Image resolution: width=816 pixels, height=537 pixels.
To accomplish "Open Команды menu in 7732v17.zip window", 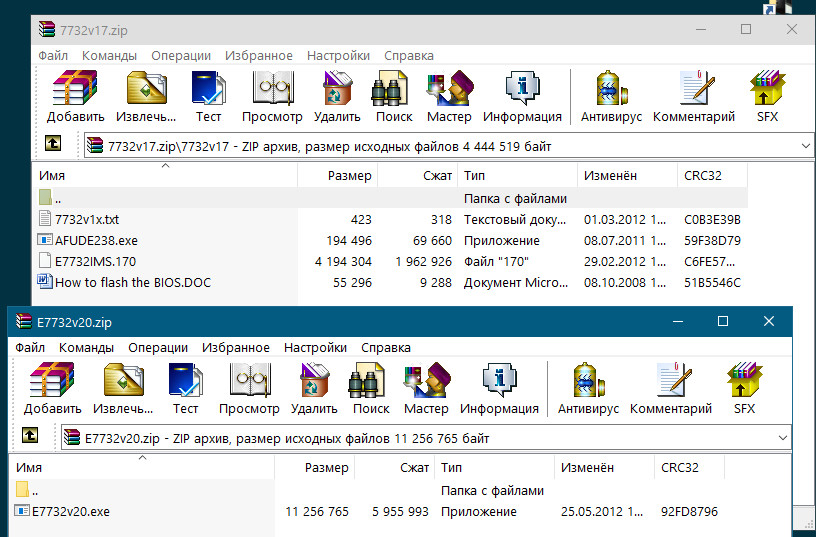I will [109, 56].
